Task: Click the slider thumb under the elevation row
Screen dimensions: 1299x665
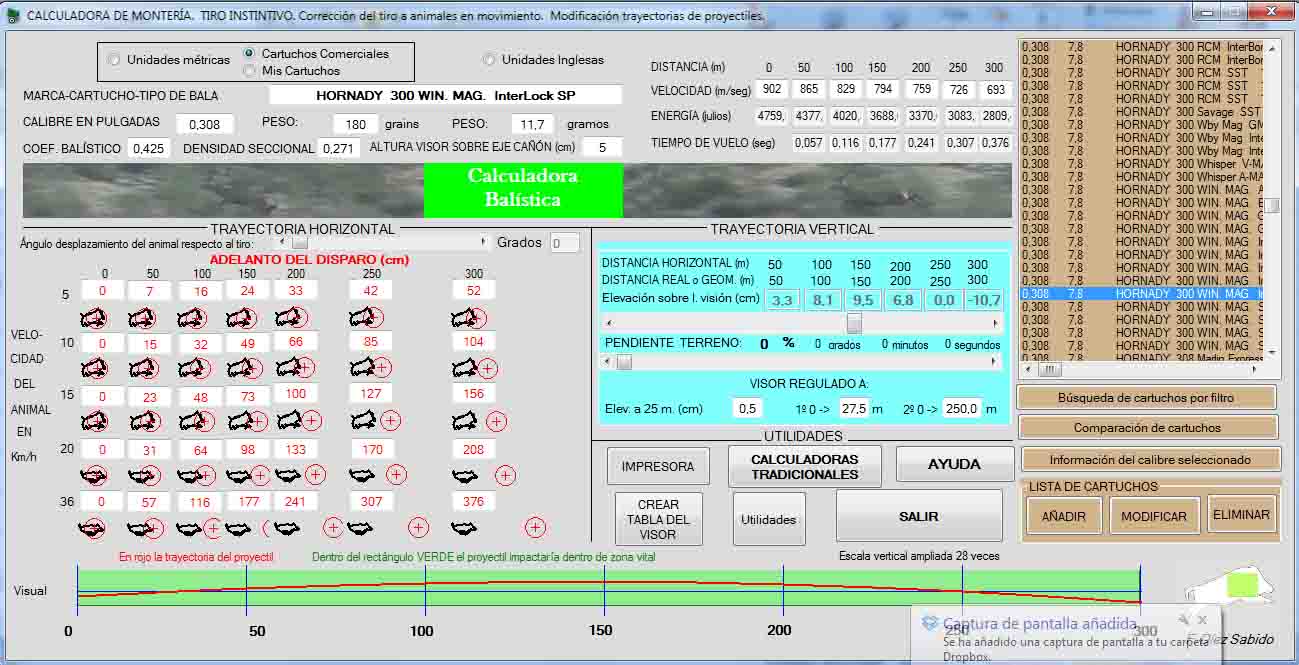Action: (x=854, y=323)
